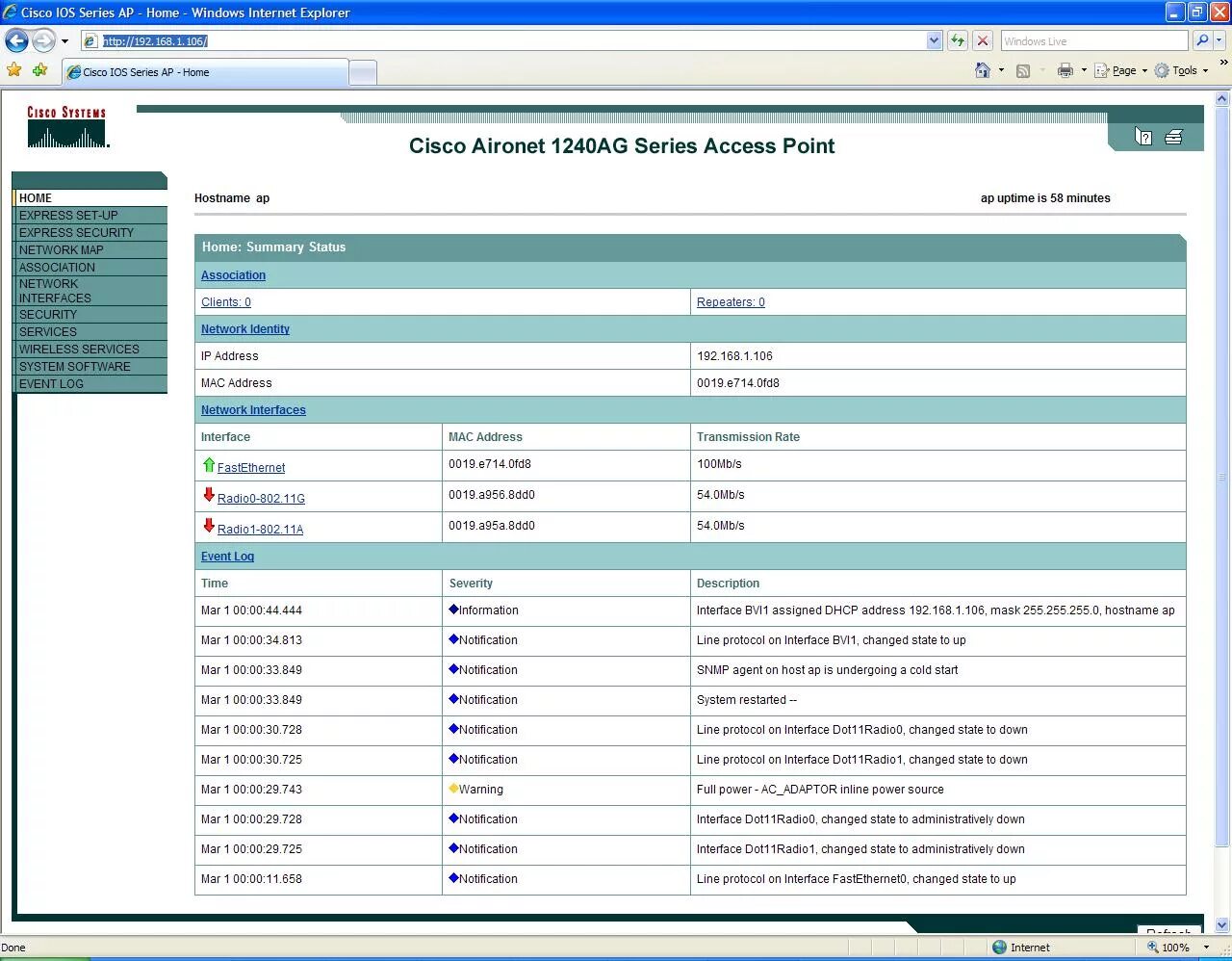Click the red down arrow beside Radio0-802.11G
Viewport: 1232px width, 961px height.
(x=209, y=495)
